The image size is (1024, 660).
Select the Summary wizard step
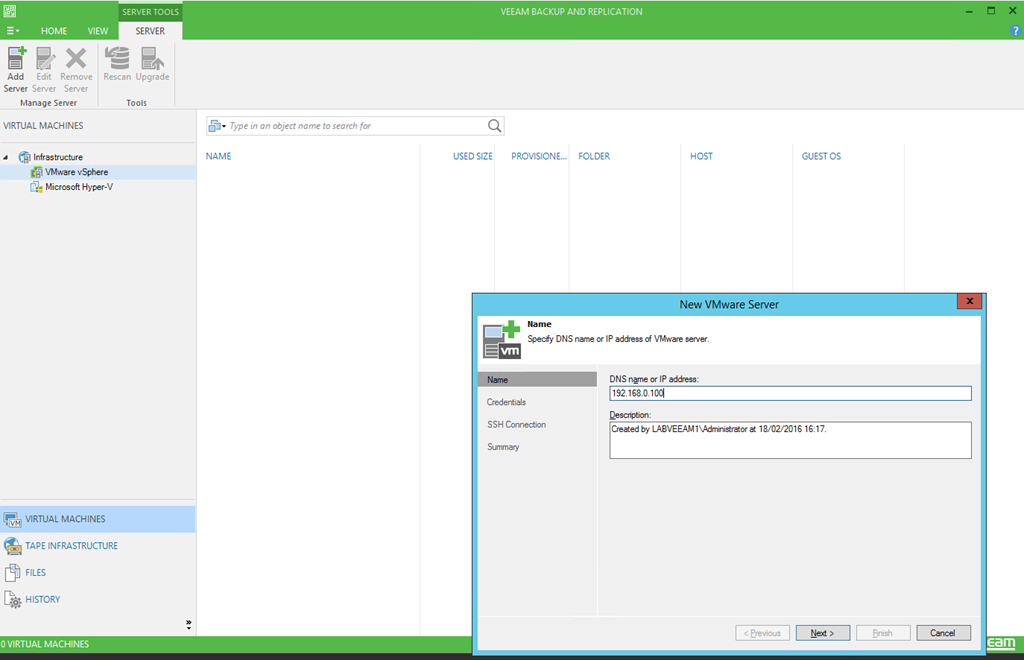(503, 447)
